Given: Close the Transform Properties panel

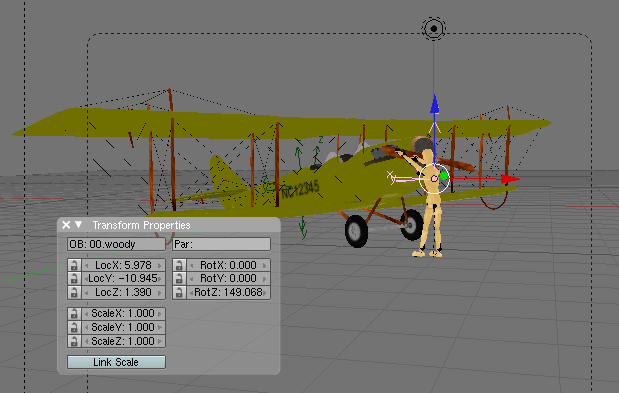Looking at the screenshot, I should click(x=66, y=225).
